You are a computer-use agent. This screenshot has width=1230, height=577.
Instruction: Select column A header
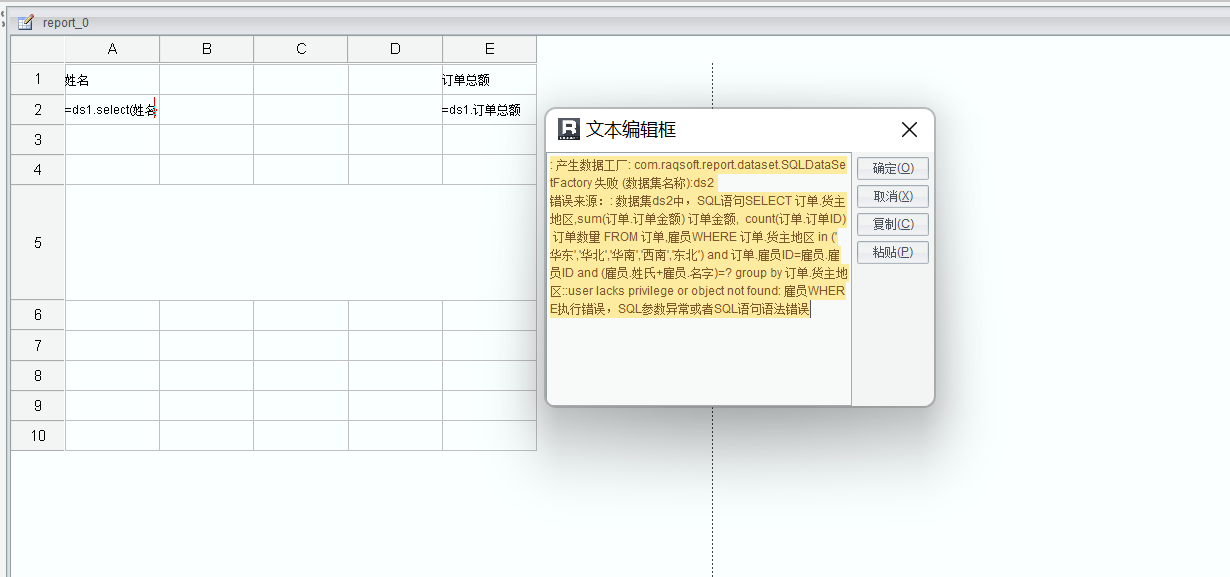tap(112, 49)
